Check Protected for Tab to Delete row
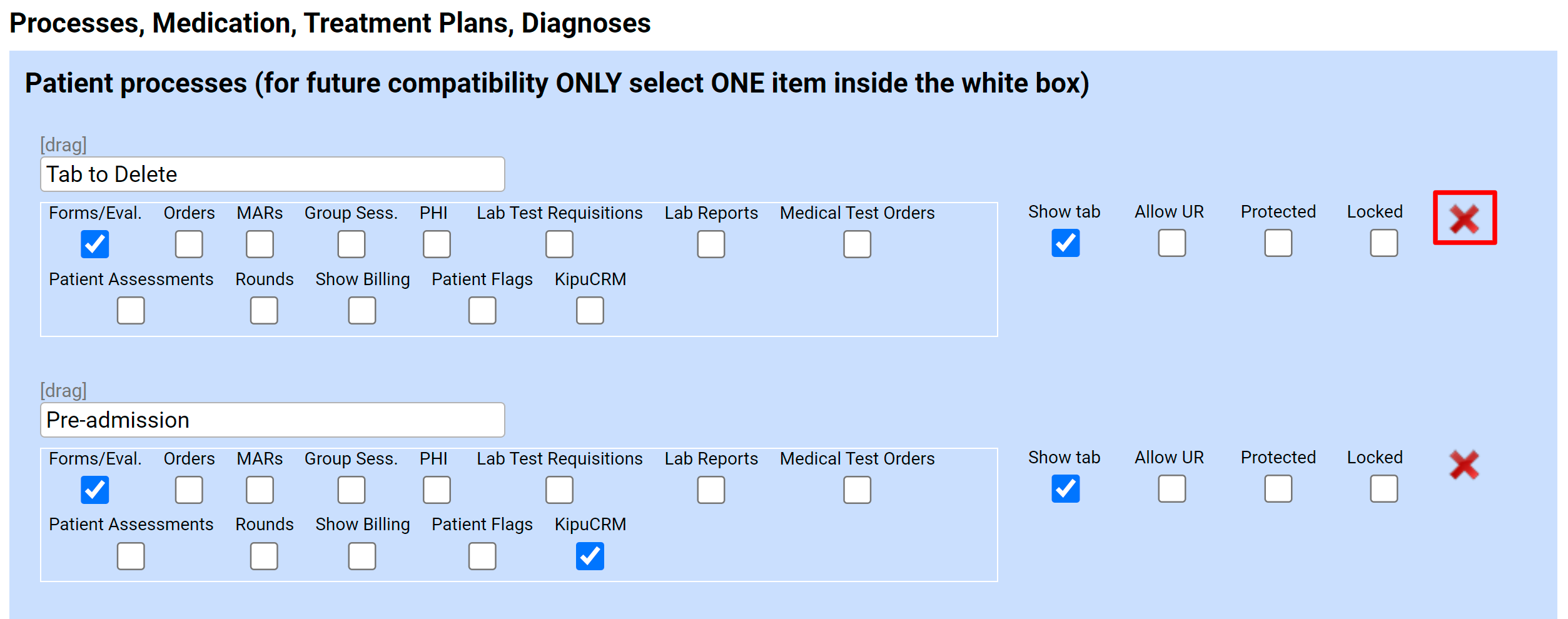Image resolution: width=1568 pixels, height=619 pixels. coord(1277,244)
